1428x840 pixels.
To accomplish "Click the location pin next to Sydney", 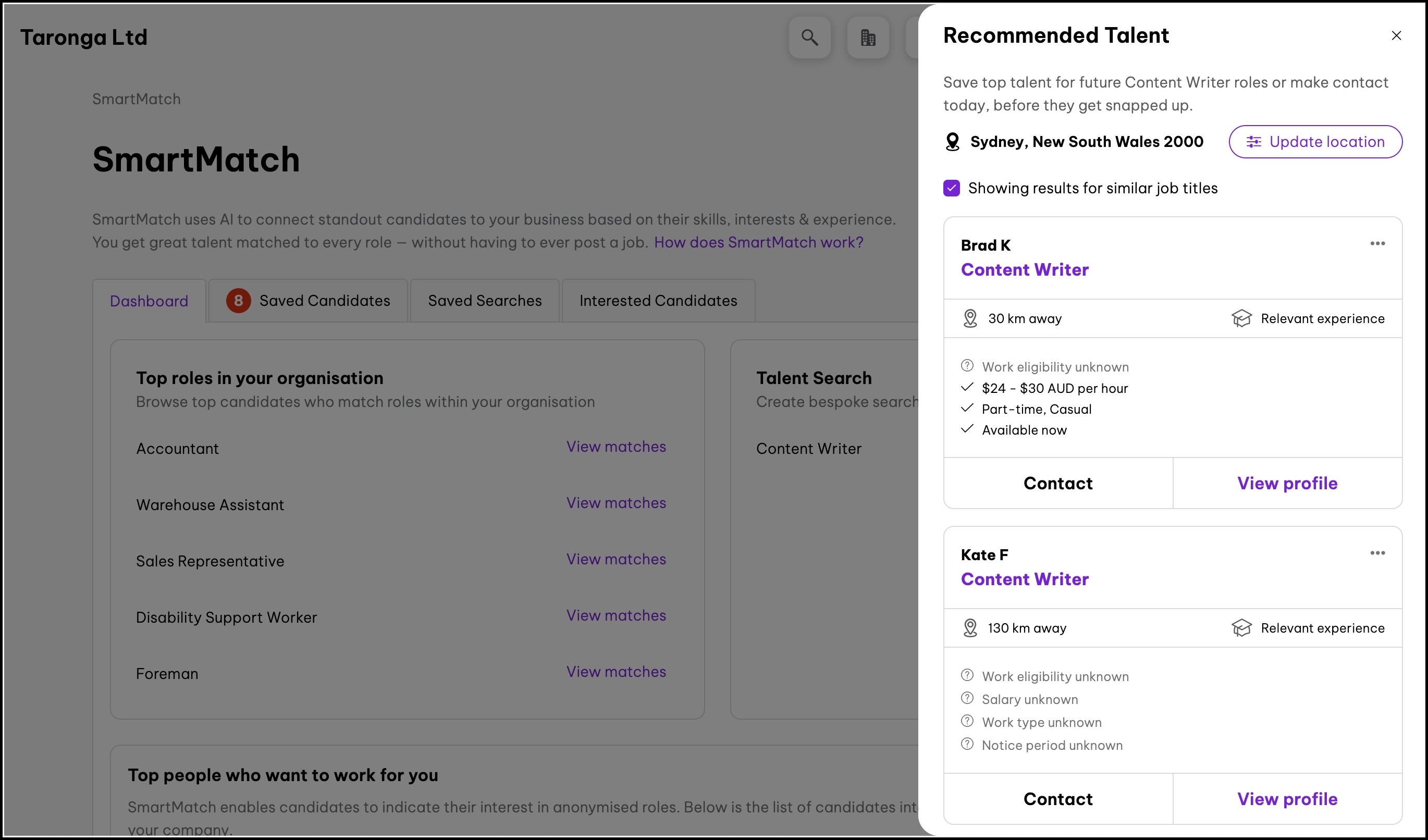I will coord(953,142).
